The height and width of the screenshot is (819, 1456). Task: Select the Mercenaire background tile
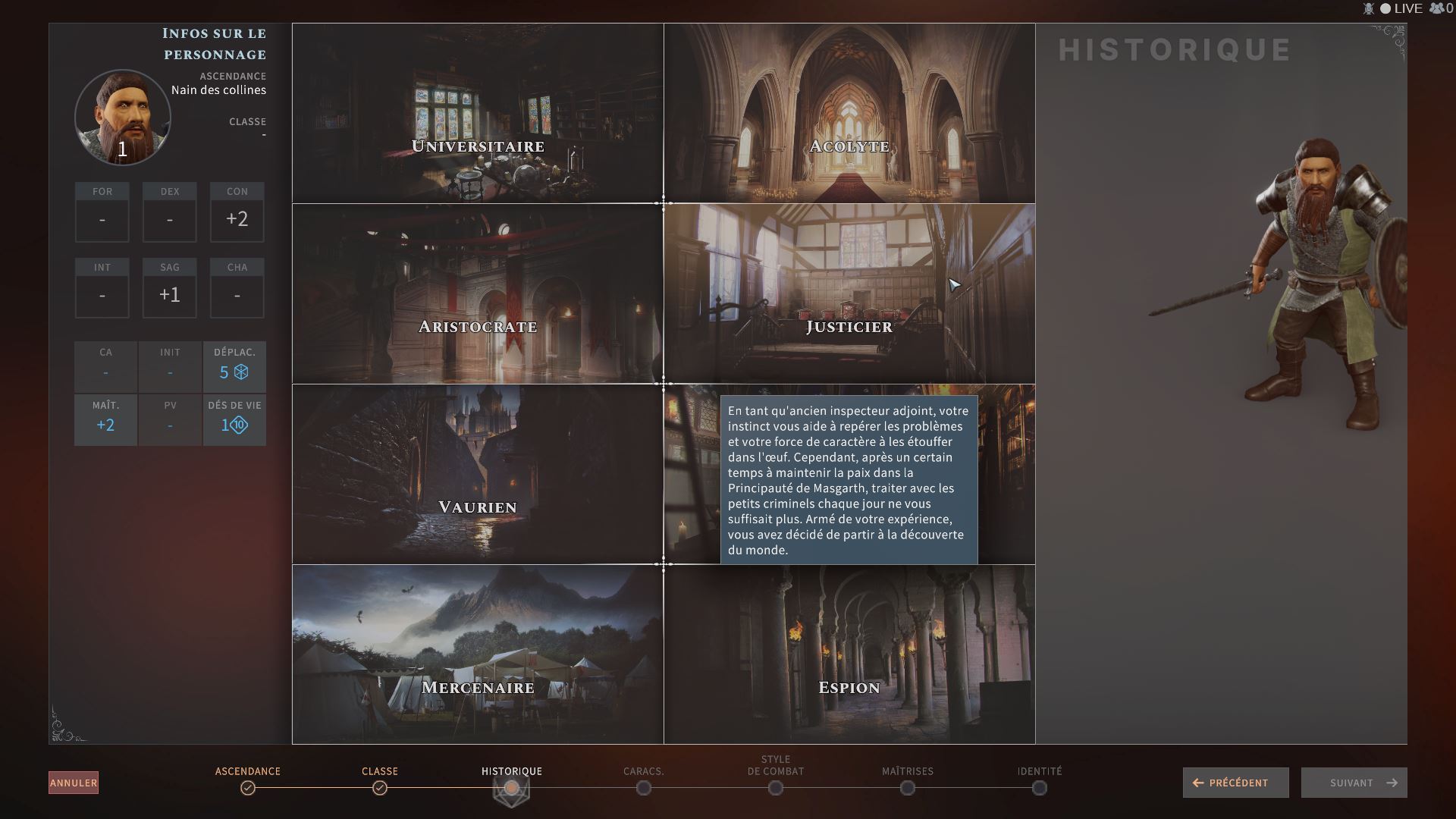pos(478,654)
